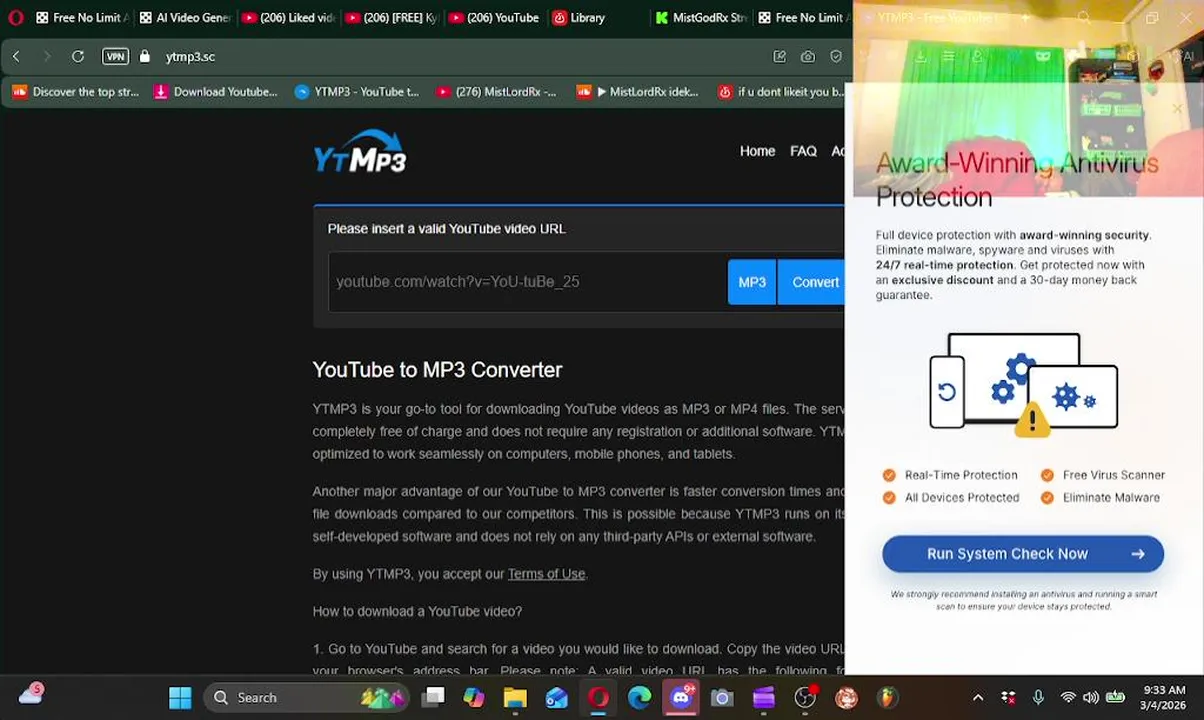
Task: Click the 'Eliminate Malware' checkmark item
Action: click(x=1101, y=498)
